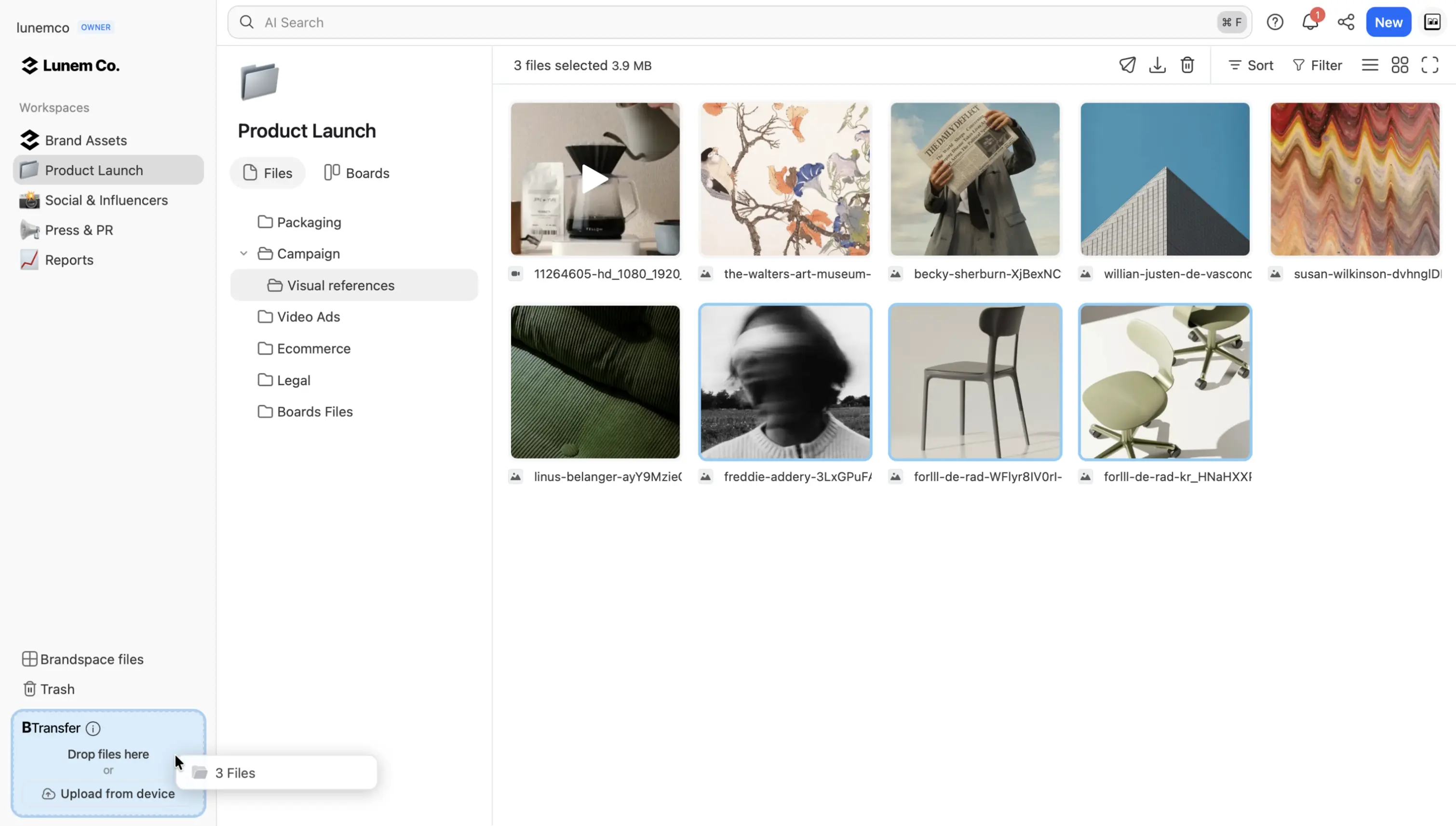The height and width of the screenshot is (826, 1456).
Task: Switch to the Boards tab
Action: click(x=356, y=173)
